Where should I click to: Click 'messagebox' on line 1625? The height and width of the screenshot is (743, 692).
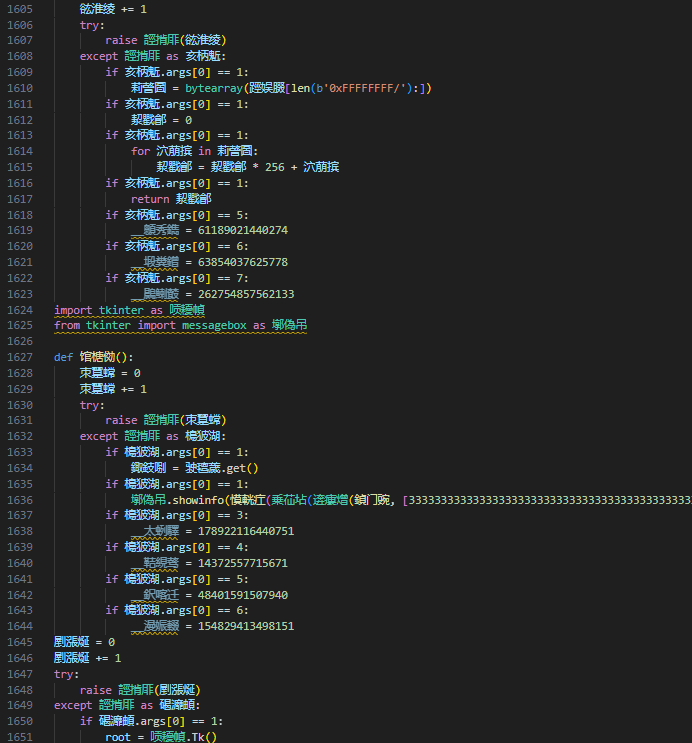[x=214, y=326]
